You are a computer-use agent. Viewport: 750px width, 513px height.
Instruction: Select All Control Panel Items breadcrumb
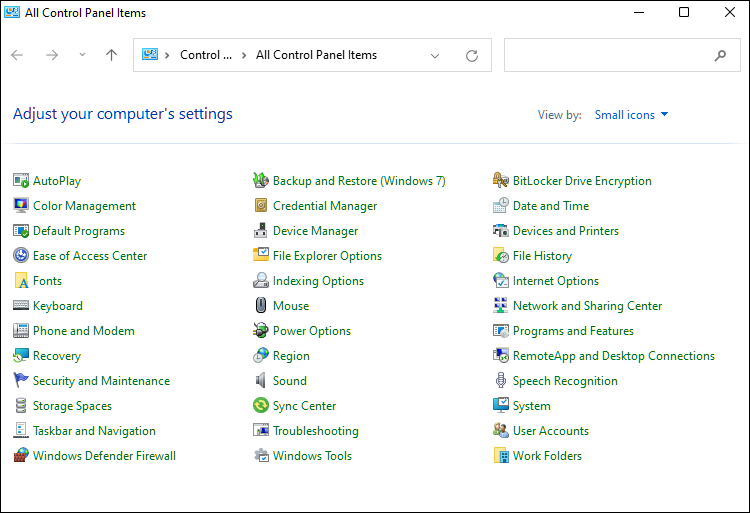coord(316,56)
